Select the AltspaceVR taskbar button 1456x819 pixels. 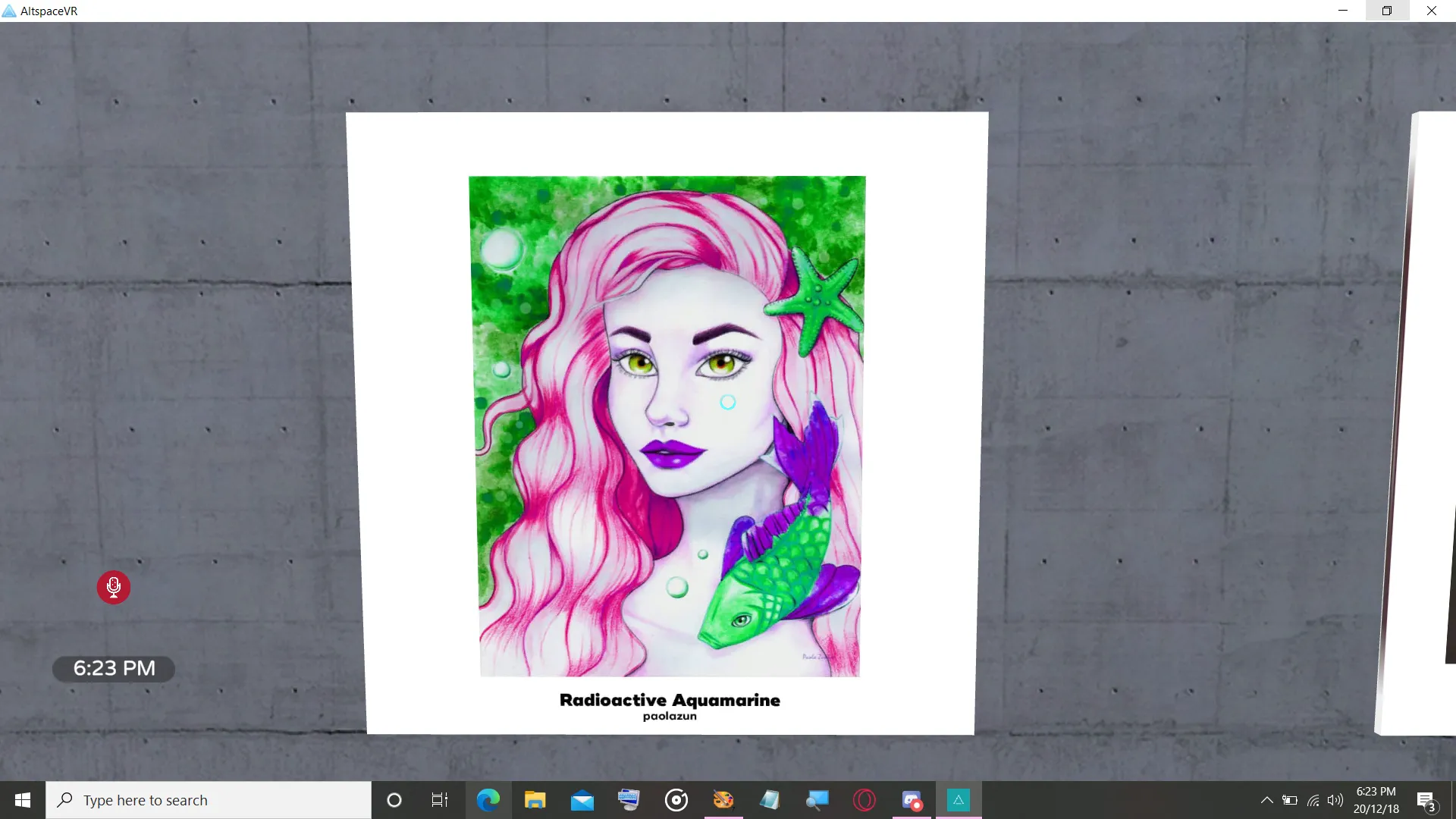(x=959, y=800)
